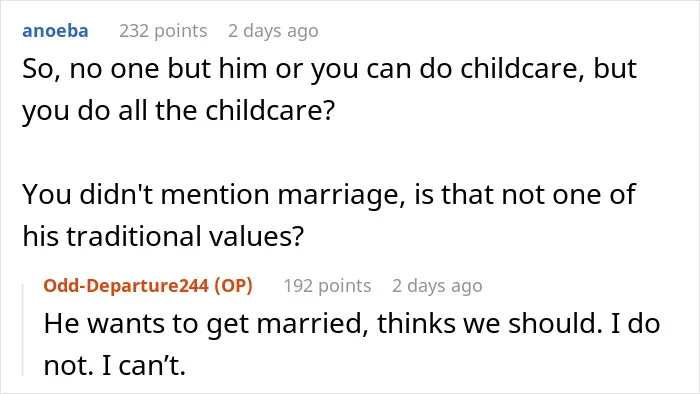Open the OP reply's 2 days ago timestamp

437,286
